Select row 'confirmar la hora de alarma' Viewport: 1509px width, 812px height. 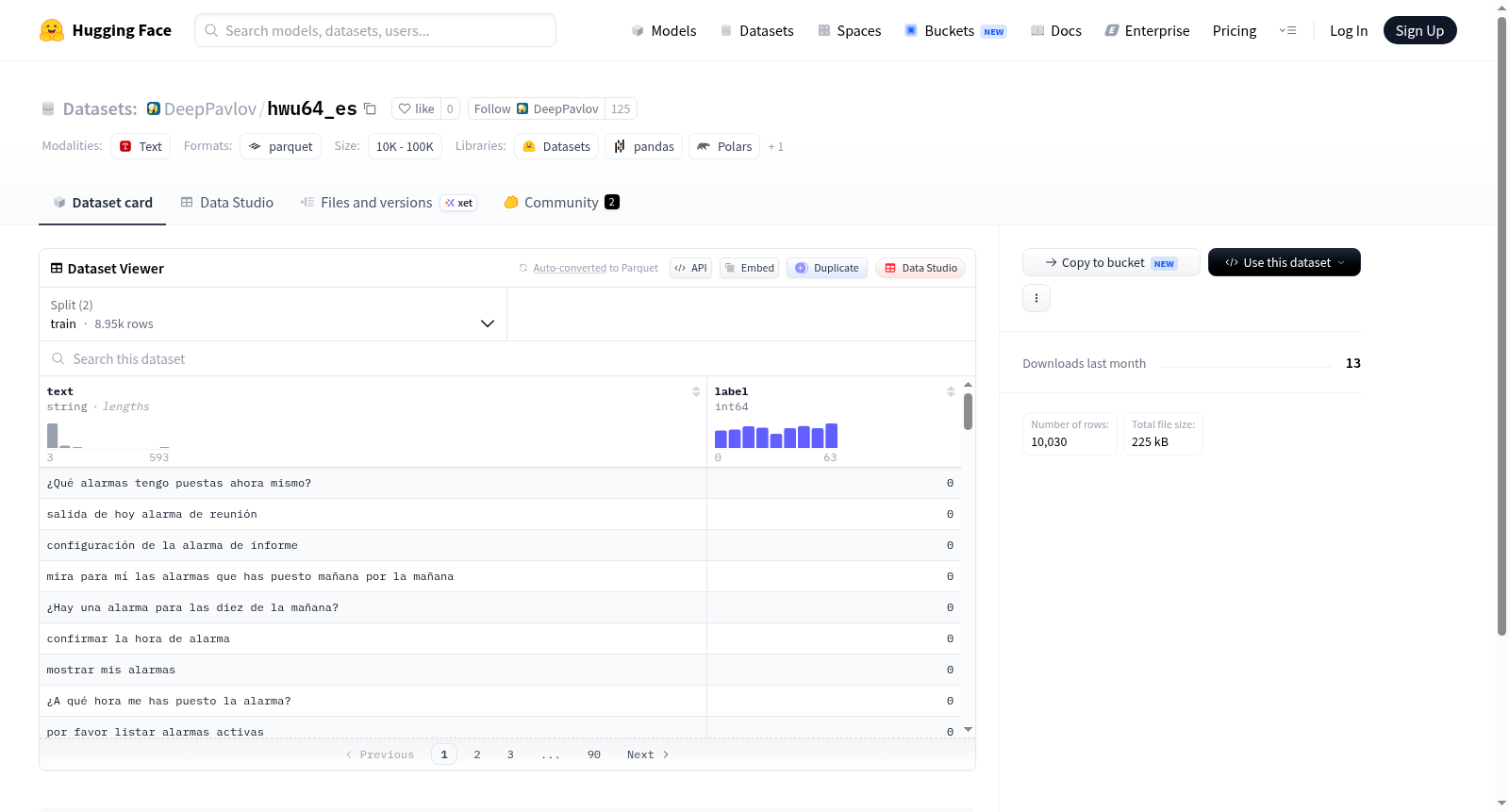pyautogui.click(x=500, y=638)
